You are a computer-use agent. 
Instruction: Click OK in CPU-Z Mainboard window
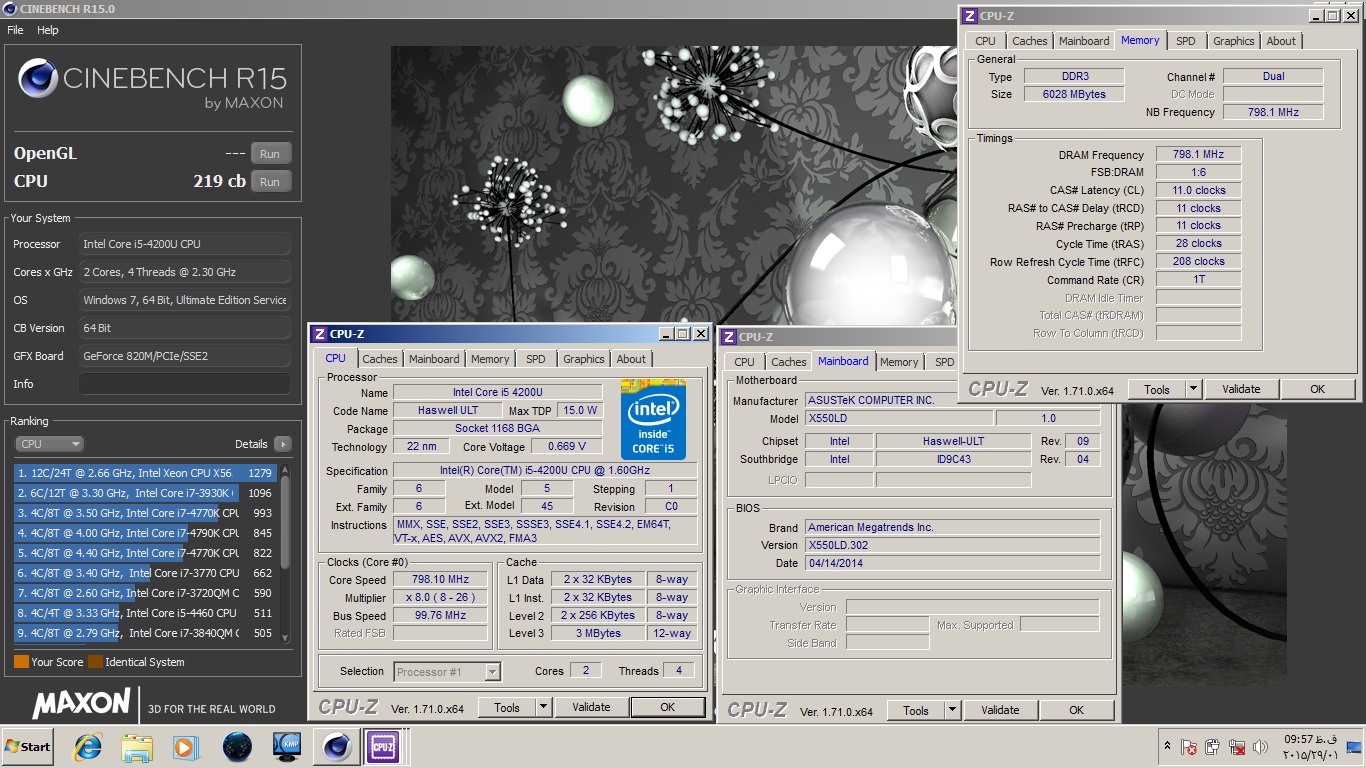pyautogui.click(x=1077, y=710)
